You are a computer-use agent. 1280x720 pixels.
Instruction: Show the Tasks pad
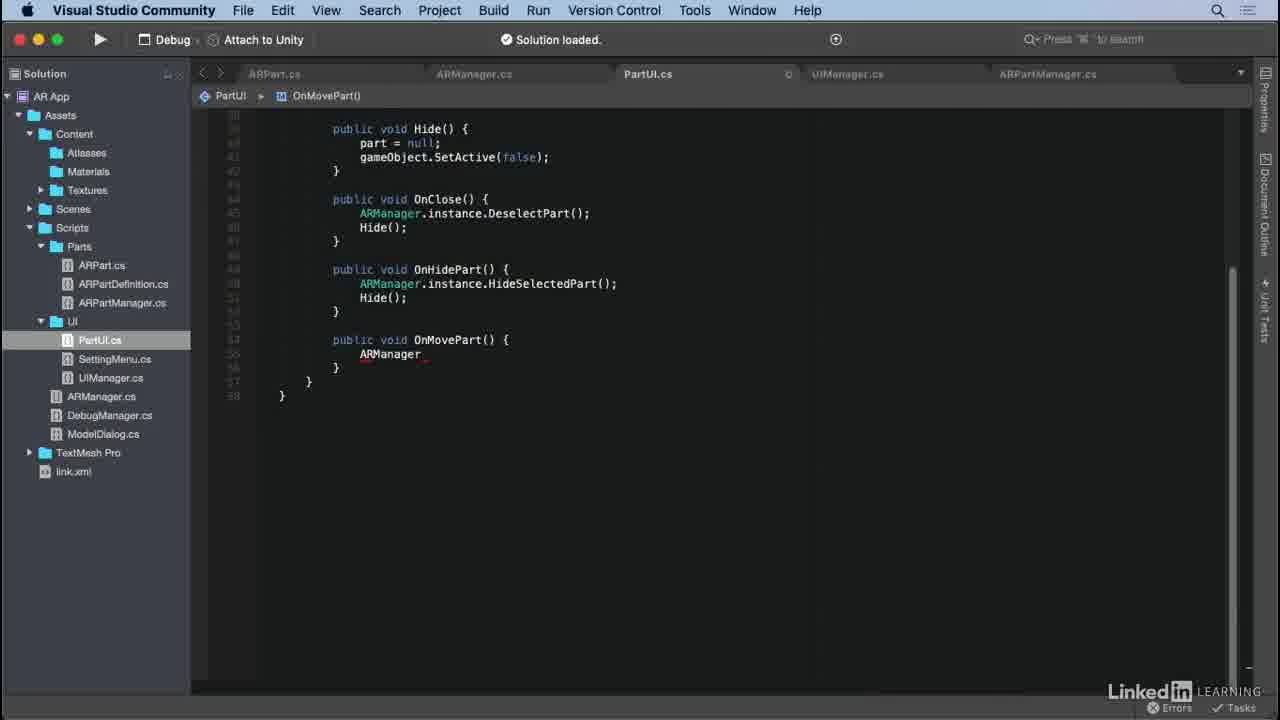click(x=1233, y=708)
